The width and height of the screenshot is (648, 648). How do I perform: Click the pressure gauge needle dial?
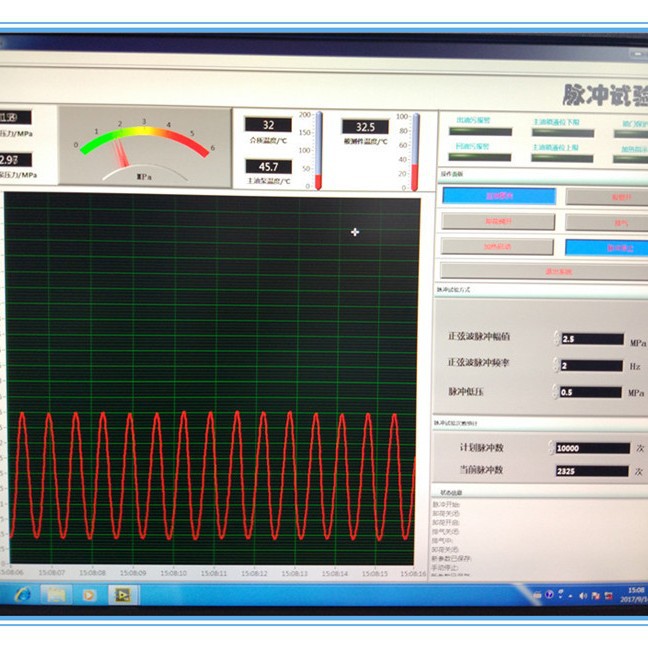(x=145, y=151)
